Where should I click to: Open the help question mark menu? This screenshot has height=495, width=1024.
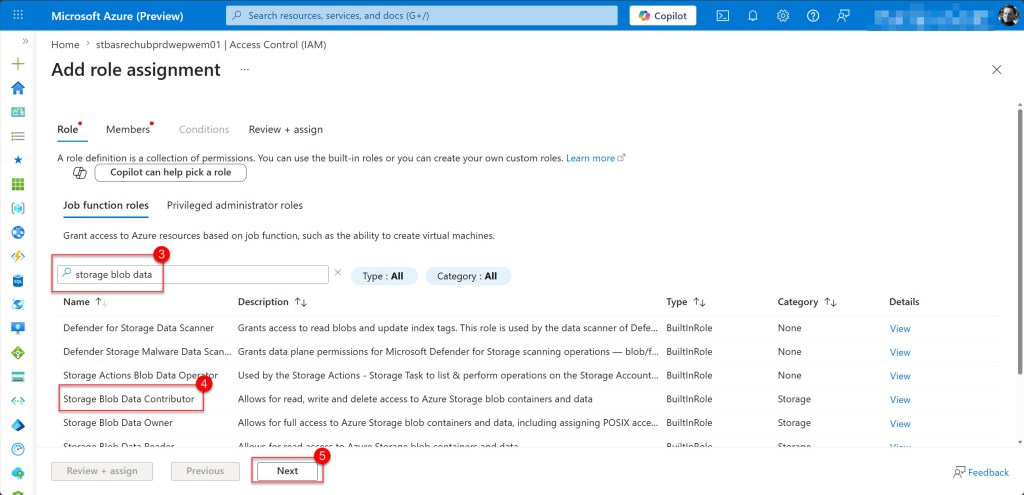coord(813,16)
